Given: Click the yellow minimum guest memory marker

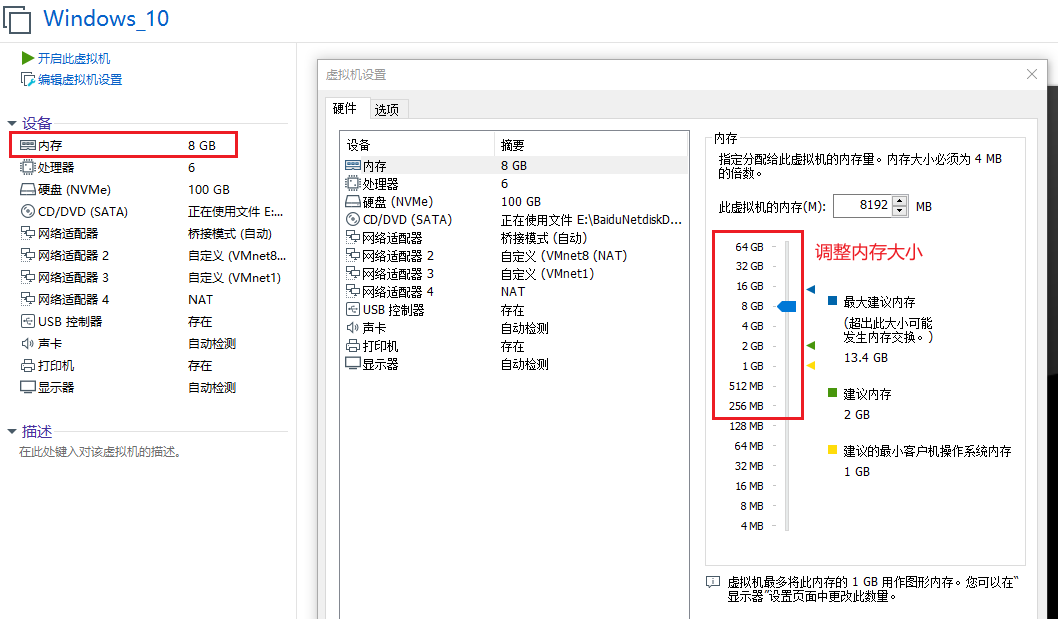Looking at the screenshot, I should (811, 366).
